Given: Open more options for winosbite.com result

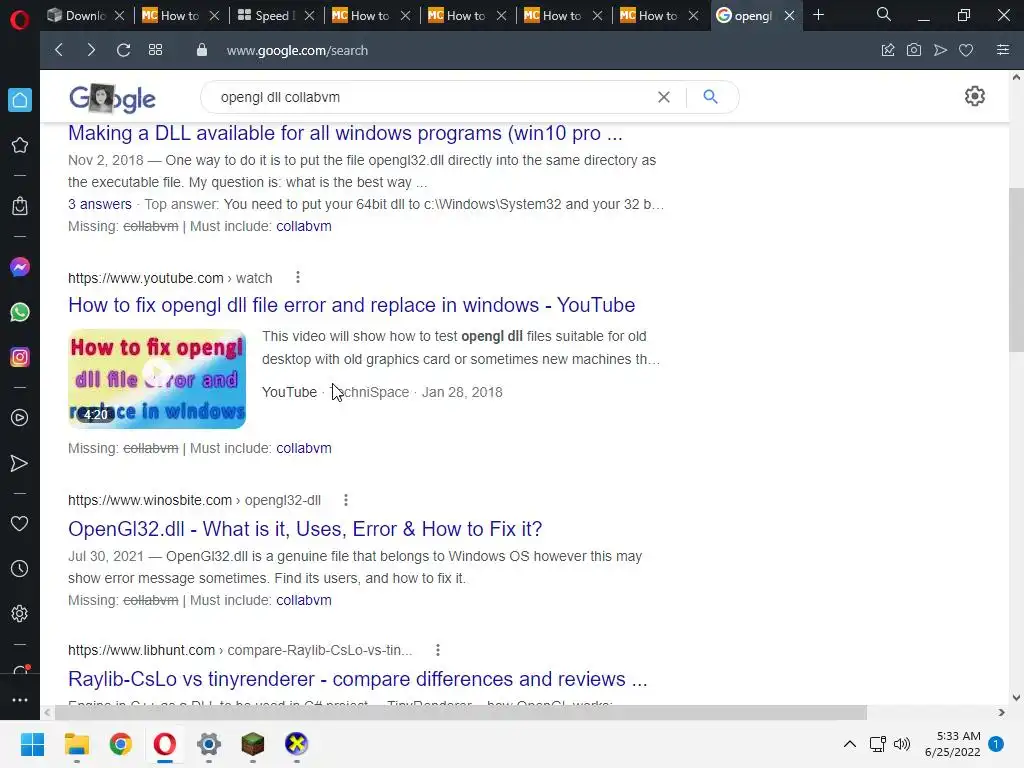Looking at the screenshot, I should coord(346,500).
